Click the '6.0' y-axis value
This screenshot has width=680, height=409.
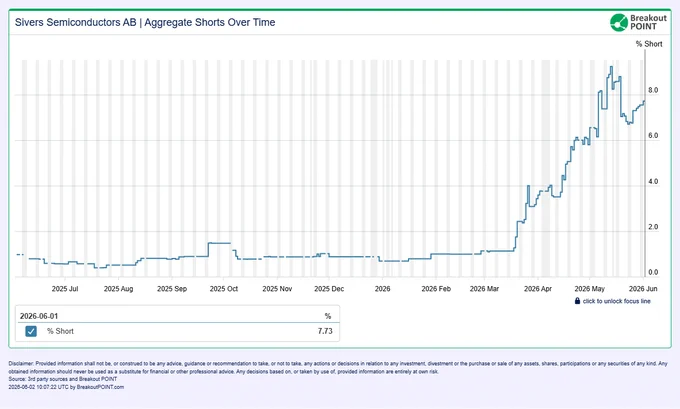coord(653,136)
